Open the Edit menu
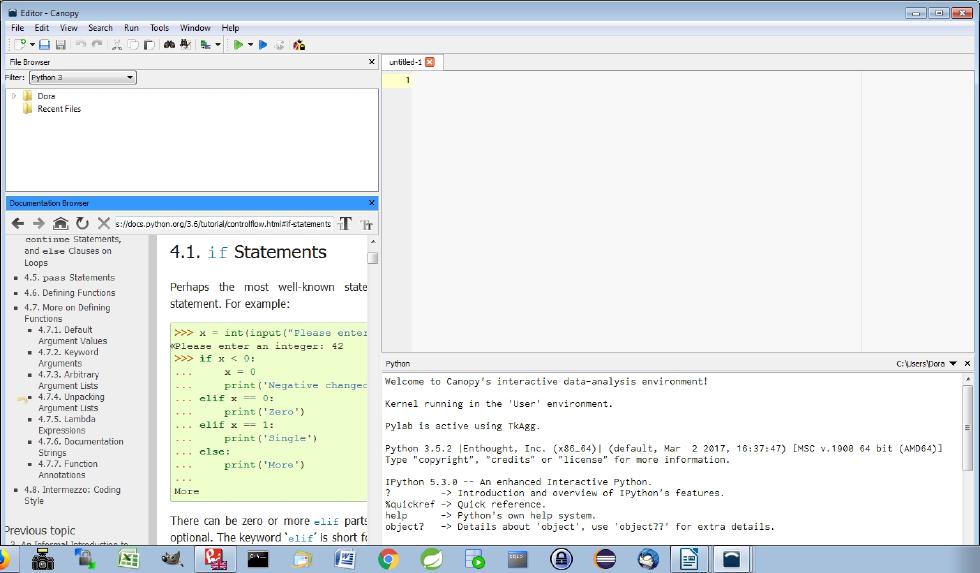 [x=42, y=27]
